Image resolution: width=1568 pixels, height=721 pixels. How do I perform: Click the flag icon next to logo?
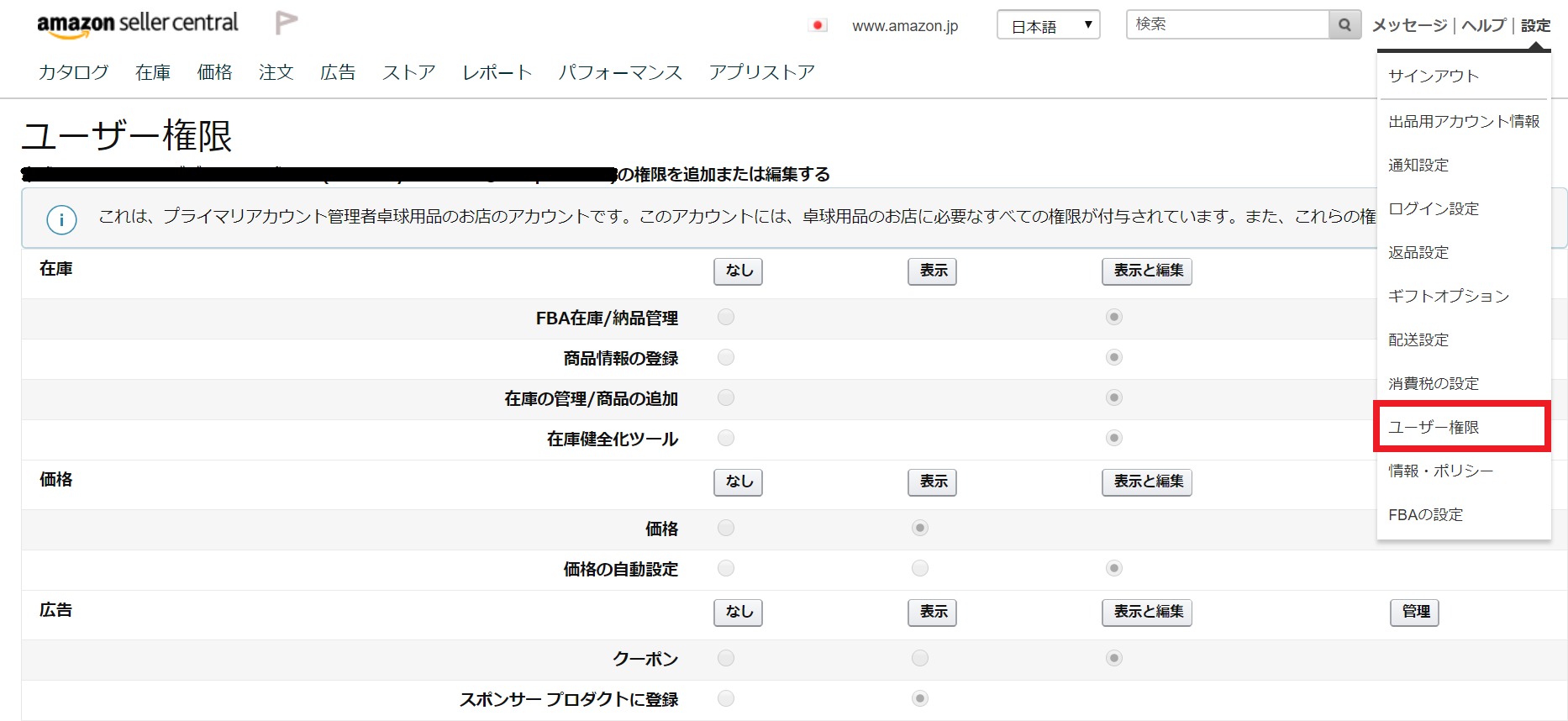[287, 23]
